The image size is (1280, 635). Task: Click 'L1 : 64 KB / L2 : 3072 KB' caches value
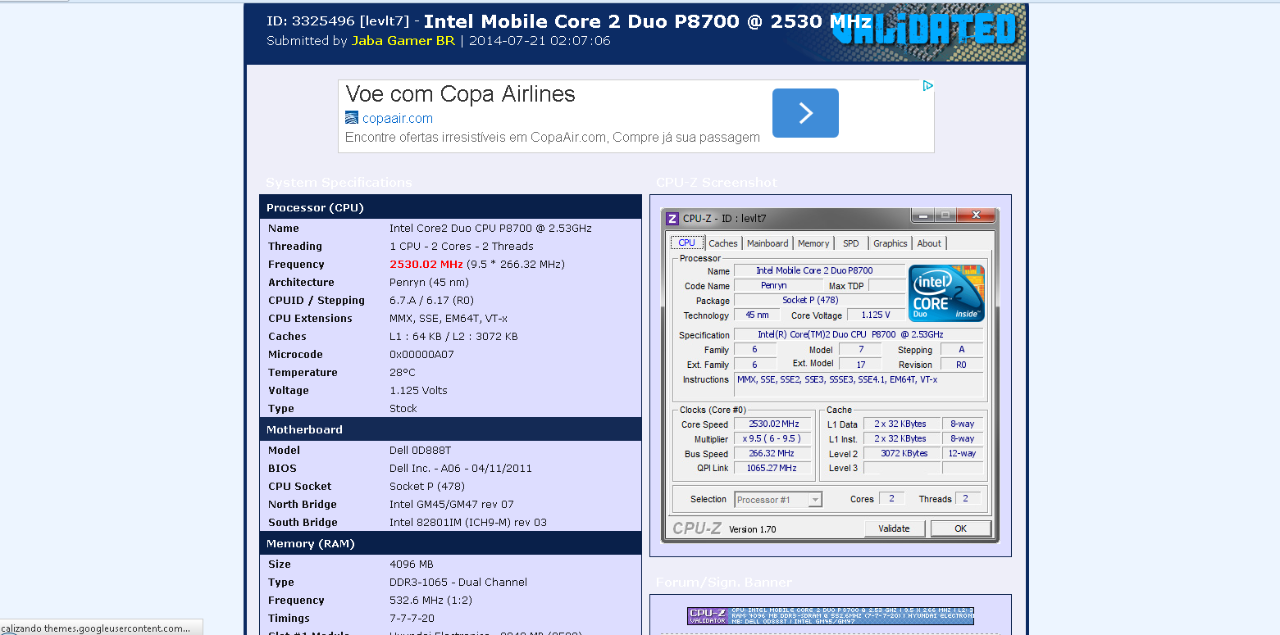pyautogui.click(x=453, y=336)
